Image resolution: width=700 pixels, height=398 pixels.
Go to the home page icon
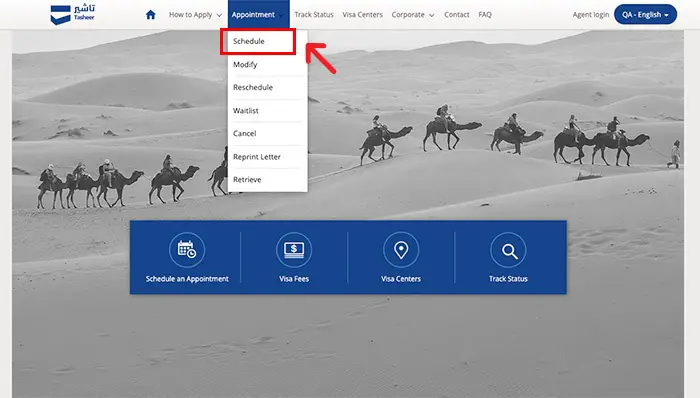coord(150,15)
